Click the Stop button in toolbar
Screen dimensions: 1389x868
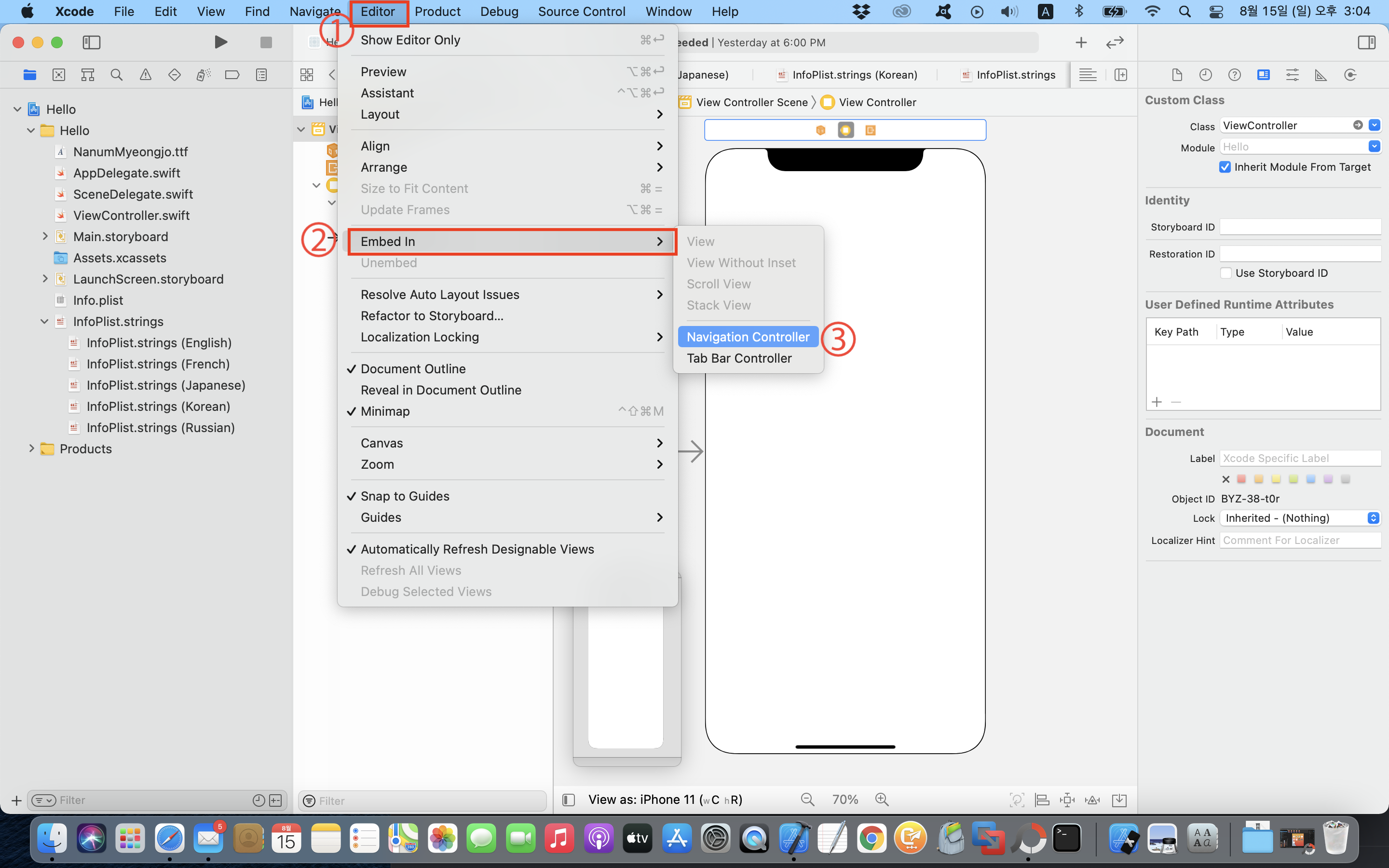pos(266,42)
